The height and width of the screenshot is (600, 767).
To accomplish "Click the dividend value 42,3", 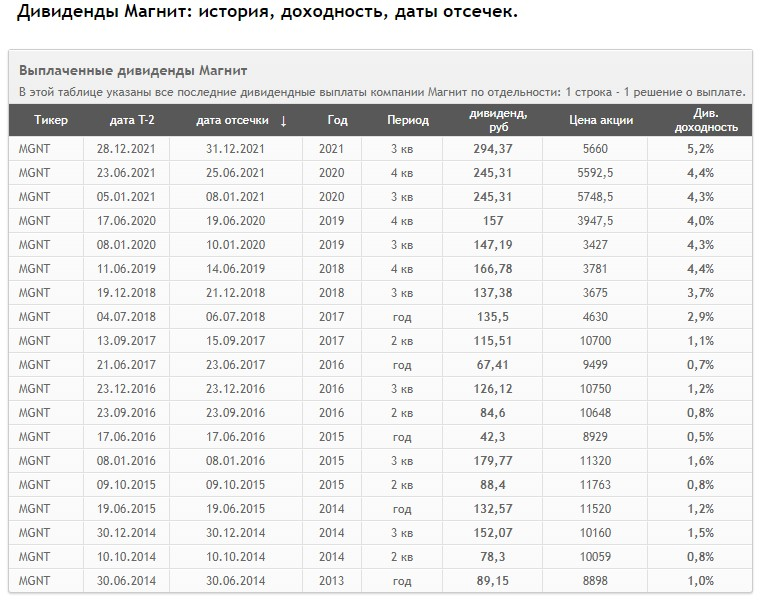I will click(x=493, y=436).
